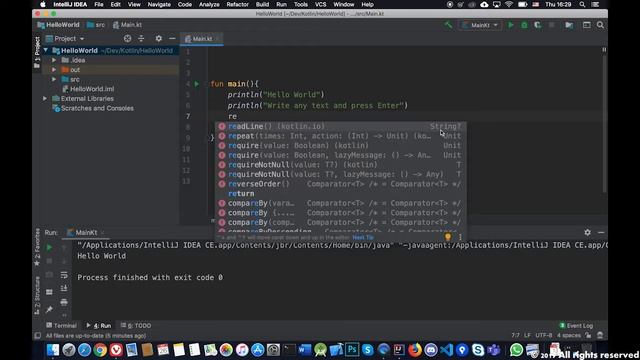
Task: Hide the Project tool window
Action: coord(172,38)
